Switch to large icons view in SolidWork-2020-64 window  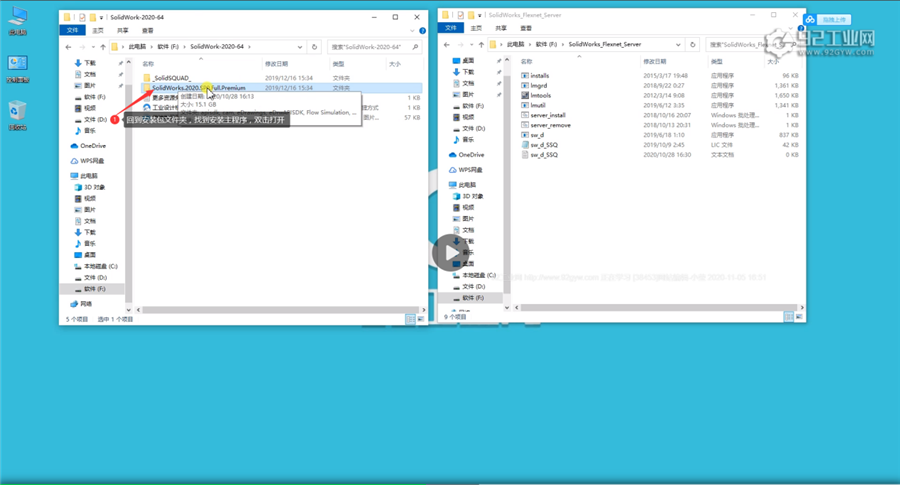[421, 319]
